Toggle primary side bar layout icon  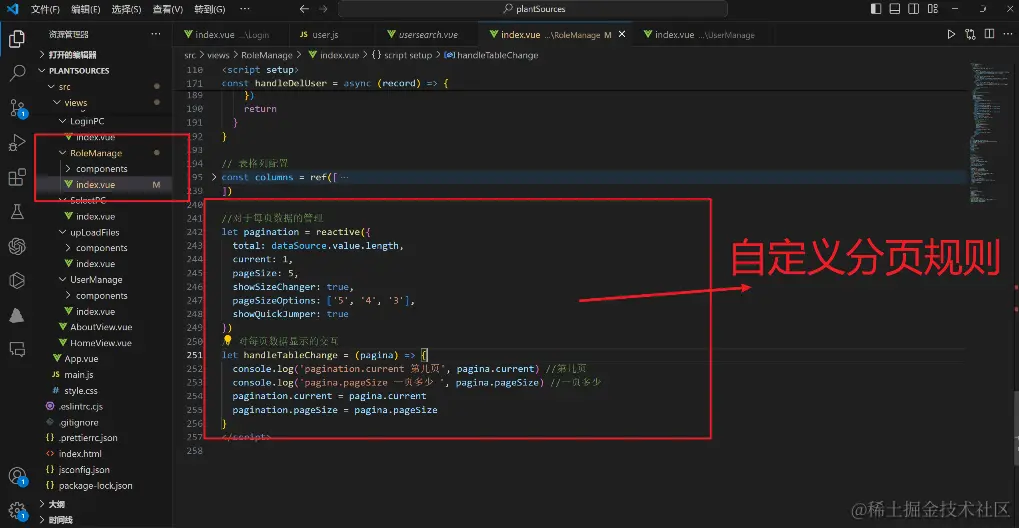[x=876, y=9]
